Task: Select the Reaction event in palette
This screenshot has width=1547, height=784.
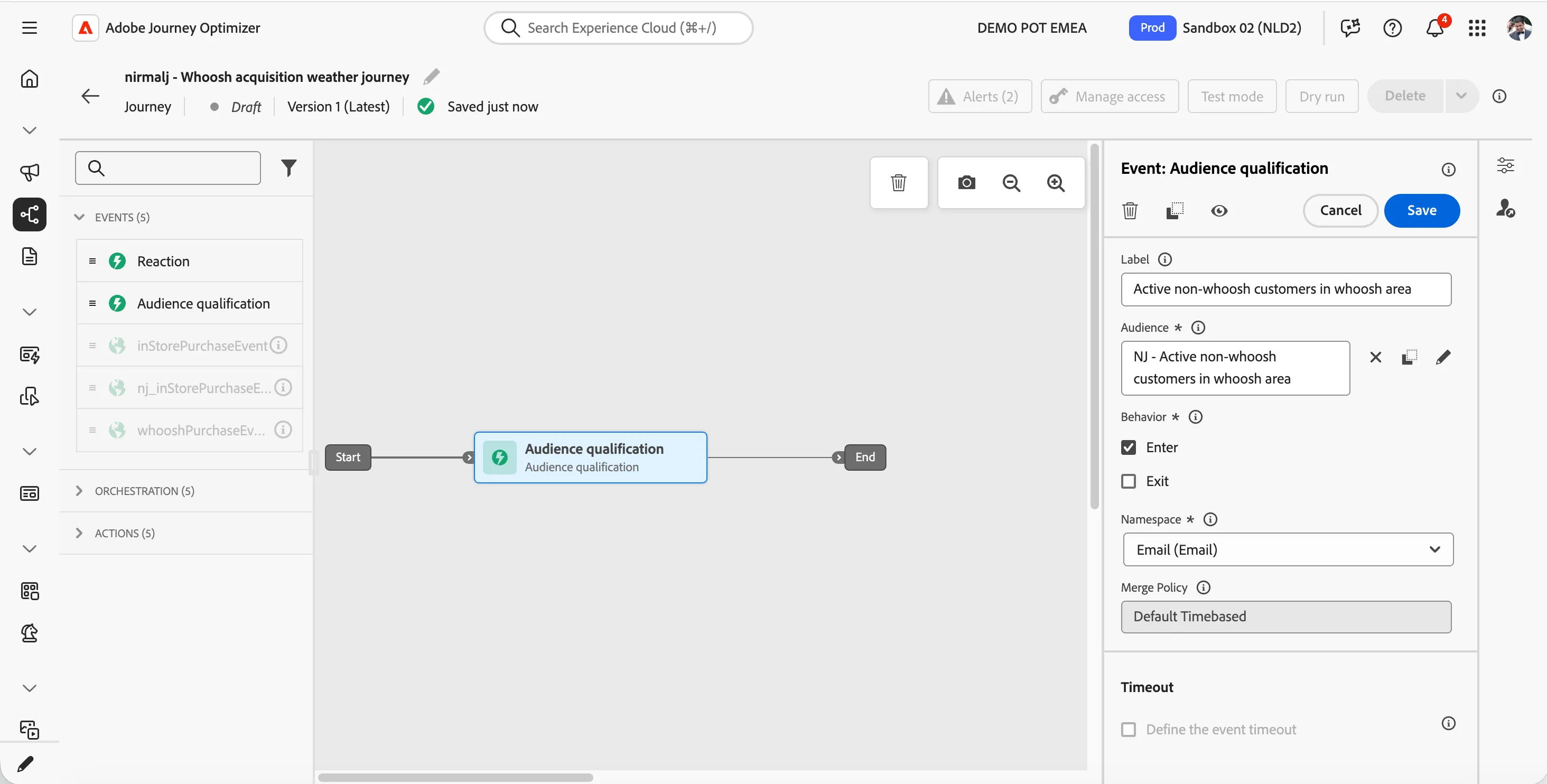Action: (x=190, y=261)
